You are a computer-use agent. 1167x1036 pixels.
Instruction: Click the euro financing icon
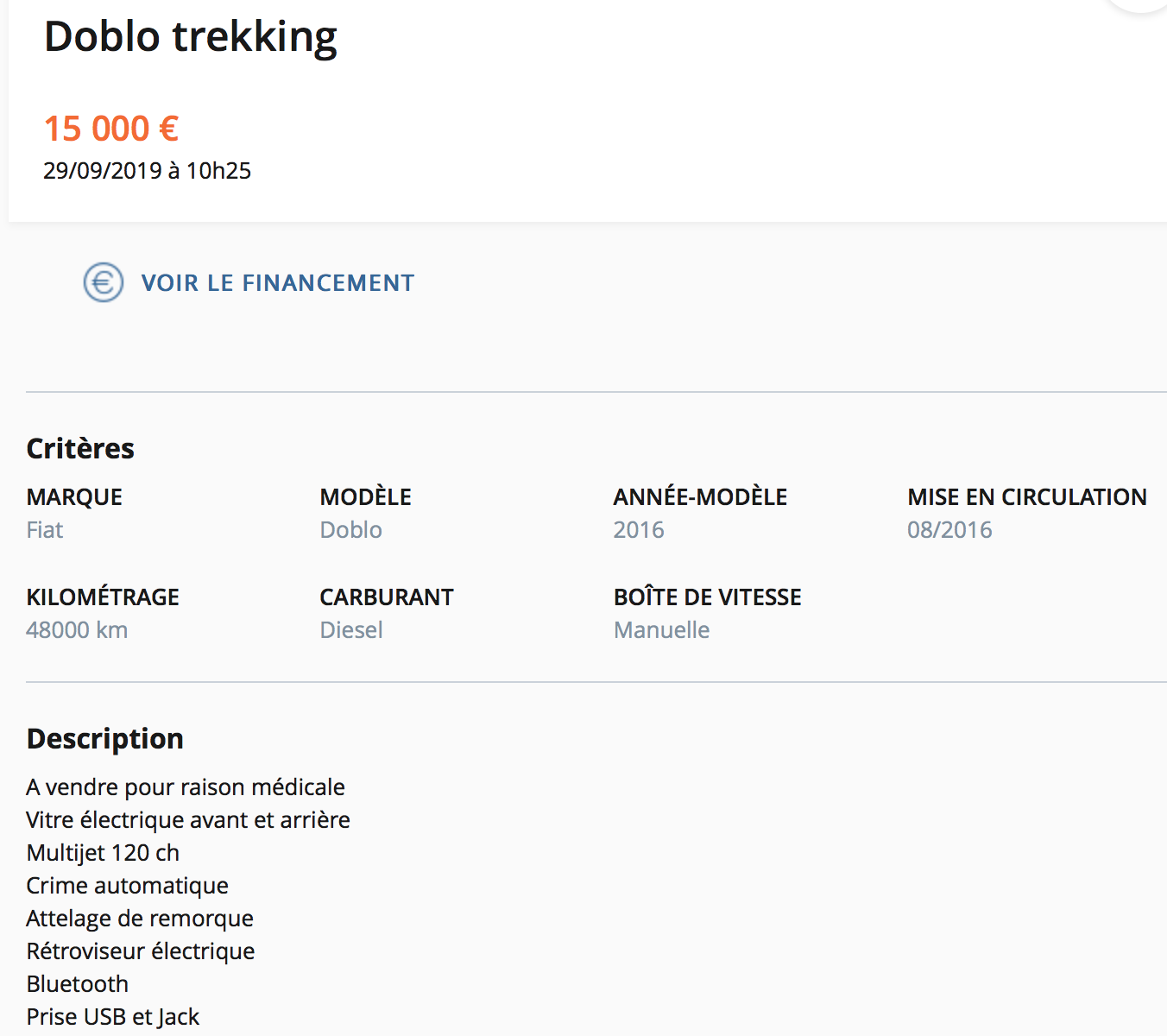click(x=104, y=282)
